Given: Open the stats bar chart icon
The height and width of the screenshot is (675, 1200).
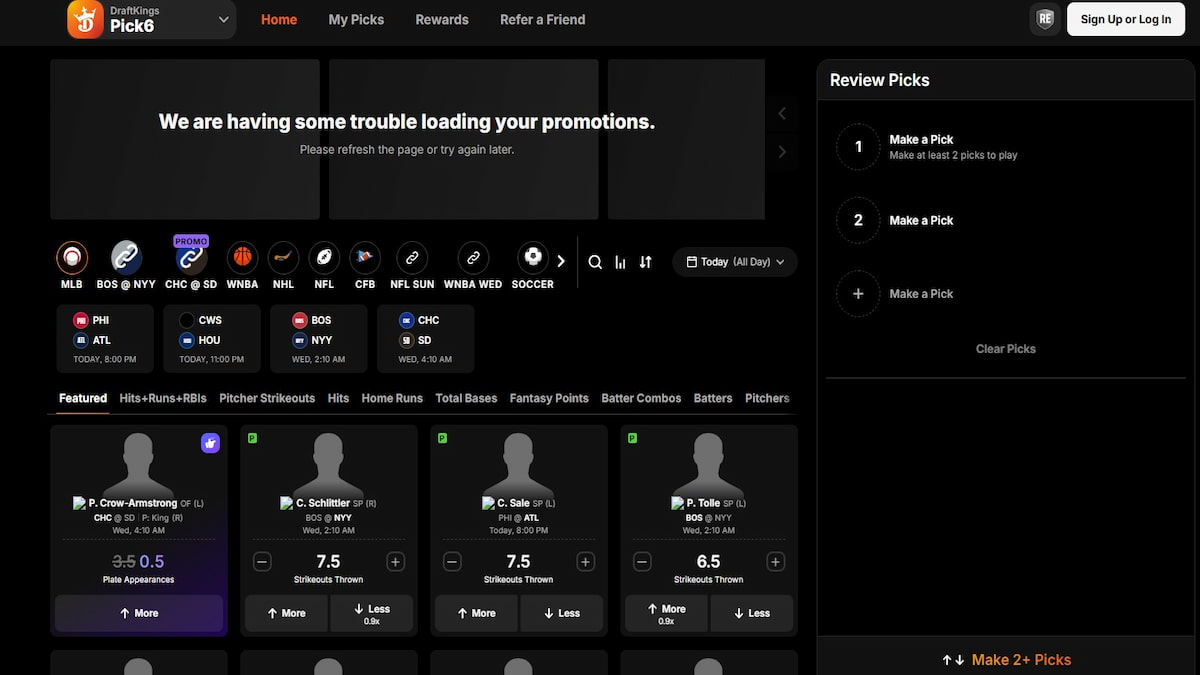Looking at the screenshot, I should [x=620, y=262].
